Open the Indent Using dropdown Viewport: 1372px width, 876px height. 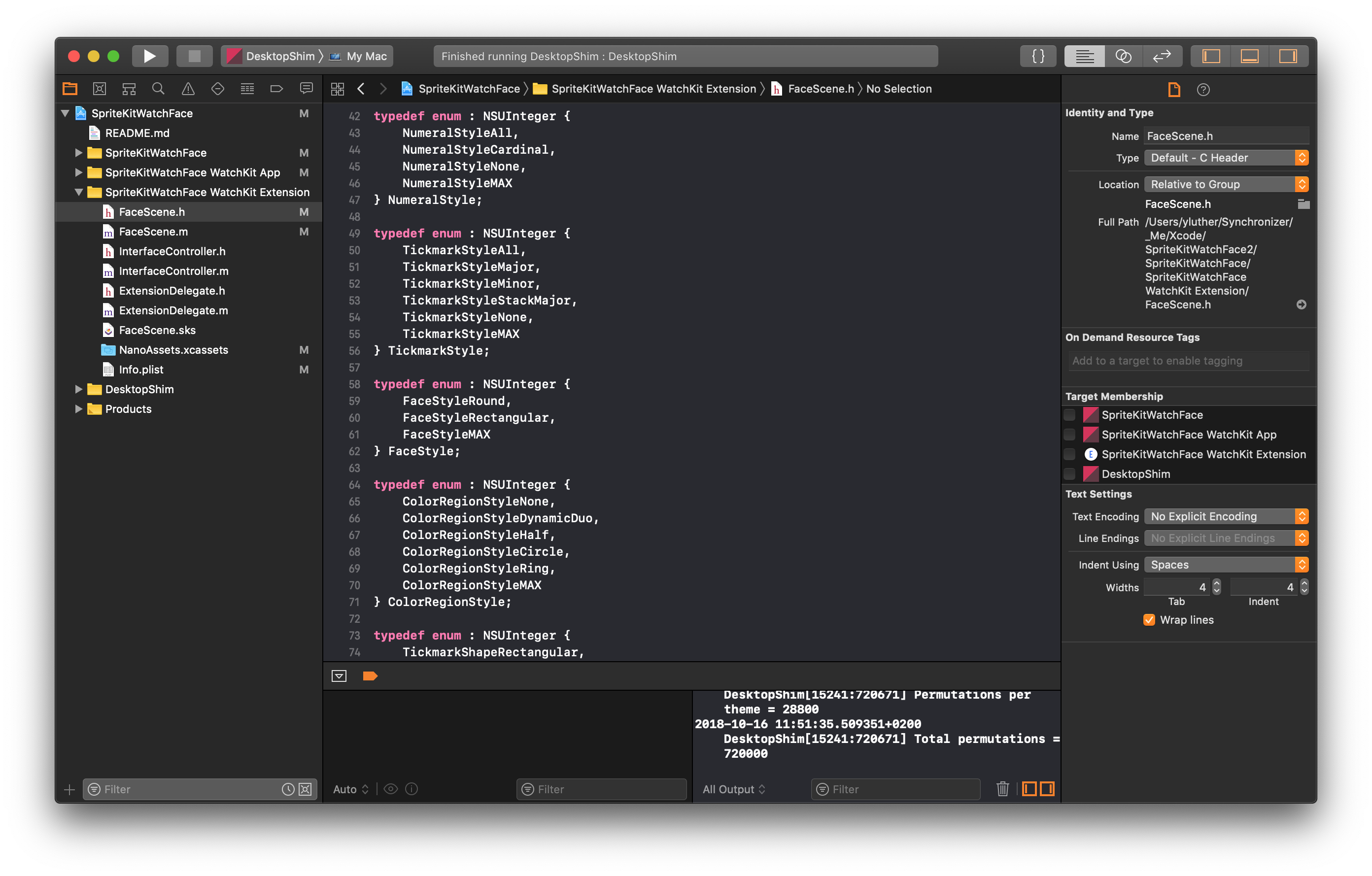pos(1226,565)
